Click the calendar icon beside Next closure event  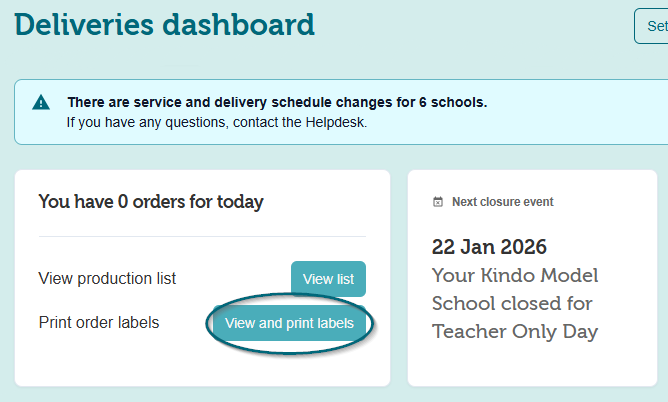tap(437, 202)
